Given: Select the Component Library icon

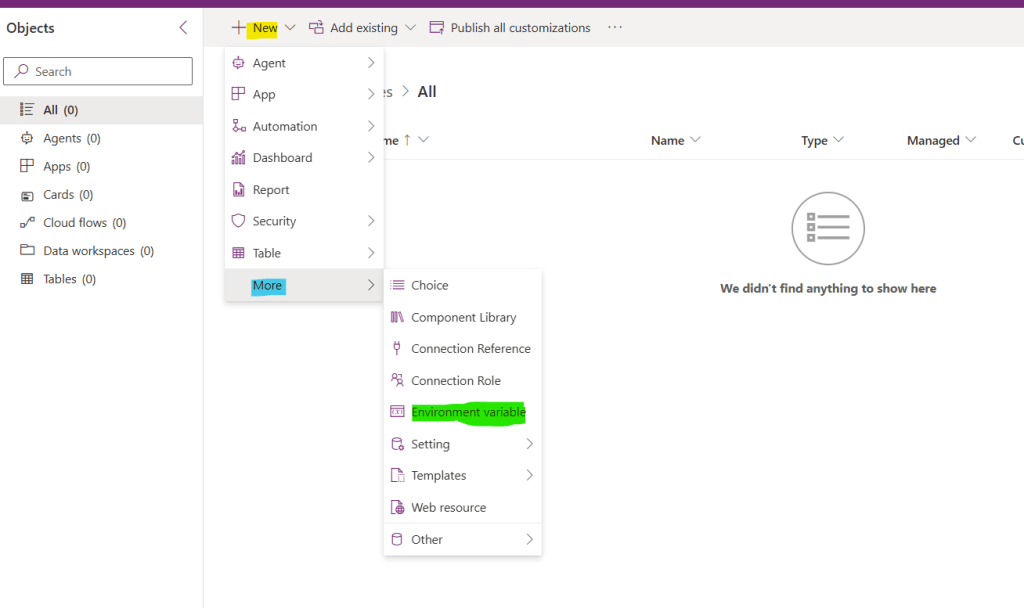Looking at the screenshot, I should pos(396,317).
